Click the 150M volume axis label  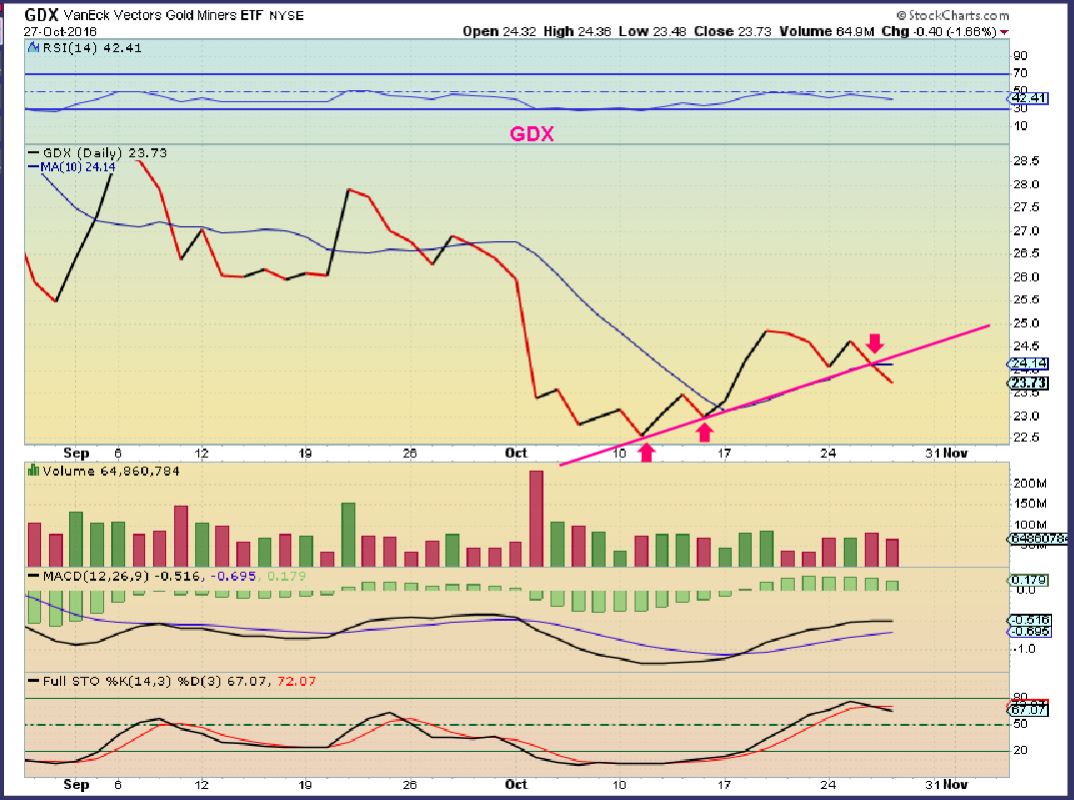pyautogui.click(x=1029, y=504)
